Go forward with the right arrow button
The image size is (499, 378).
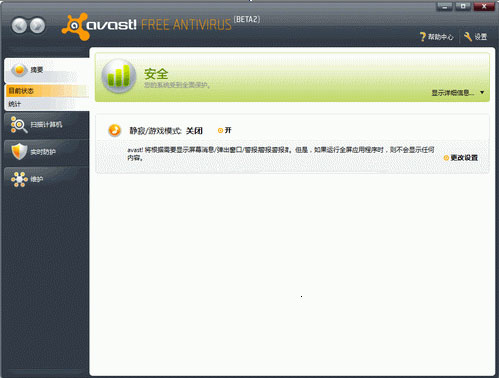pyautogui.click(x=37, y=26)
